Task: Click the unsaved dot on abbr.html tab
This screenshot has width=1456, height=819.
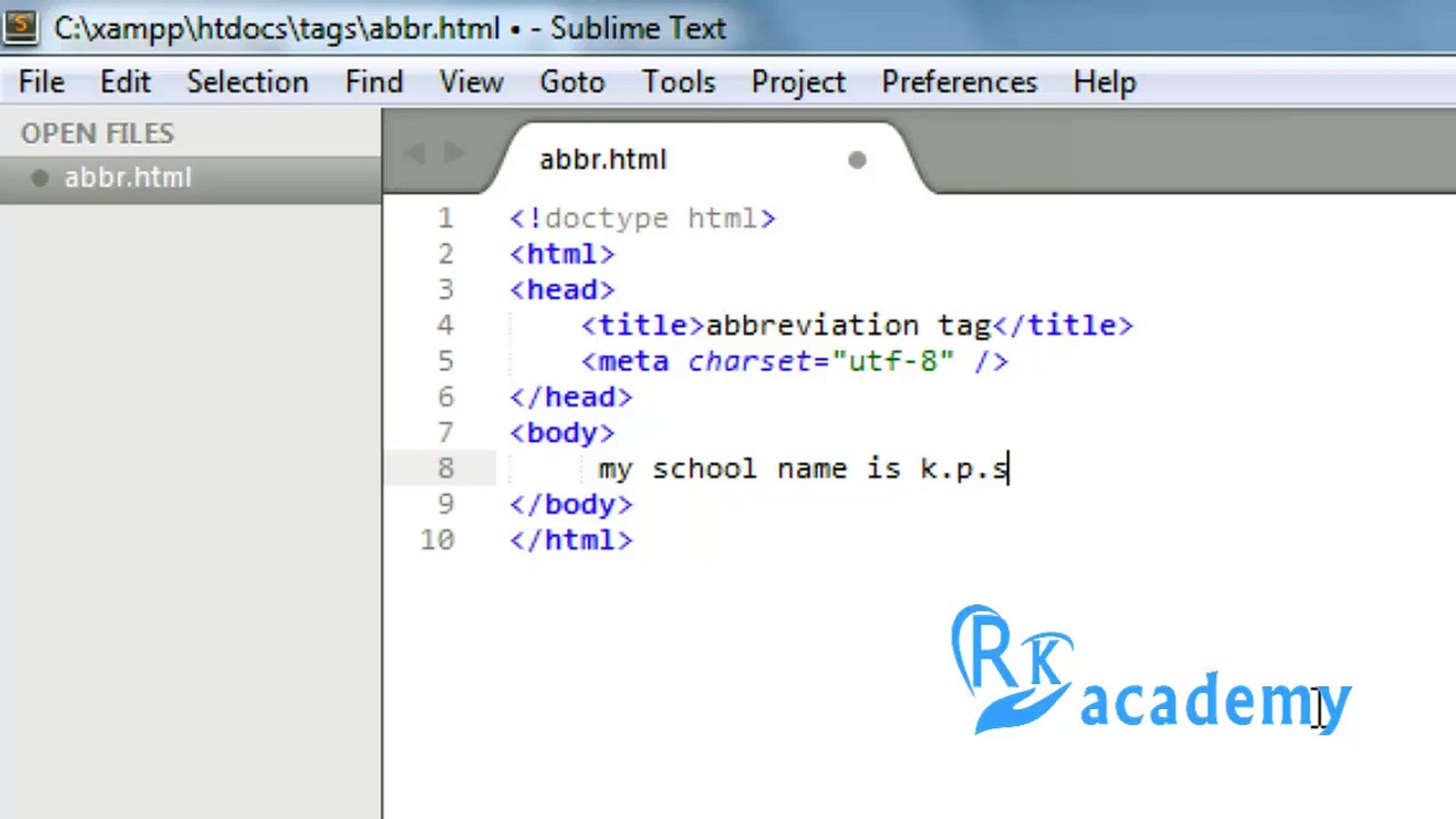Action: point(857,160)
